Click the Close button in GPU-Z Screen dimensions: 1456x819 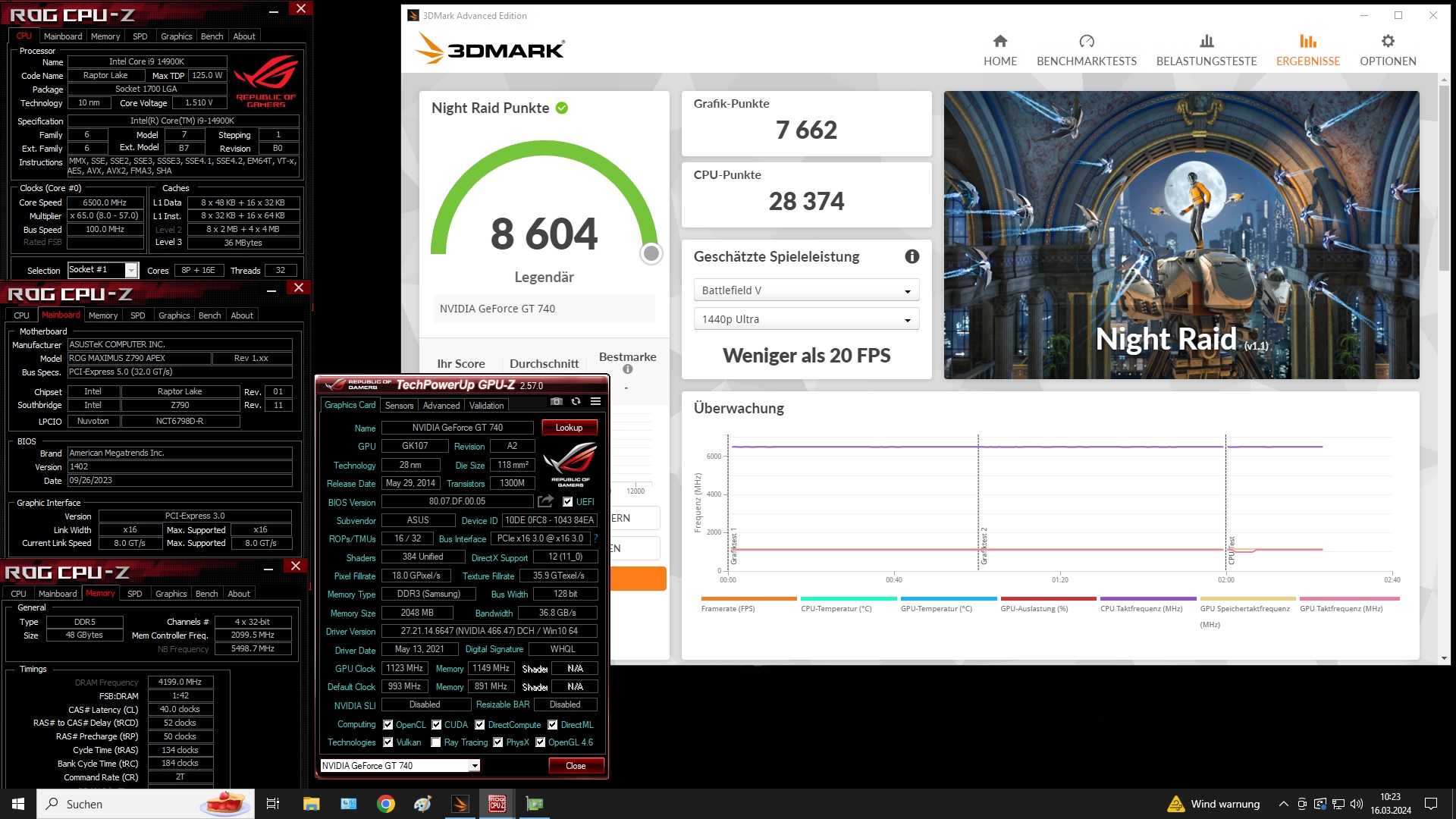(x=576, y=765)
